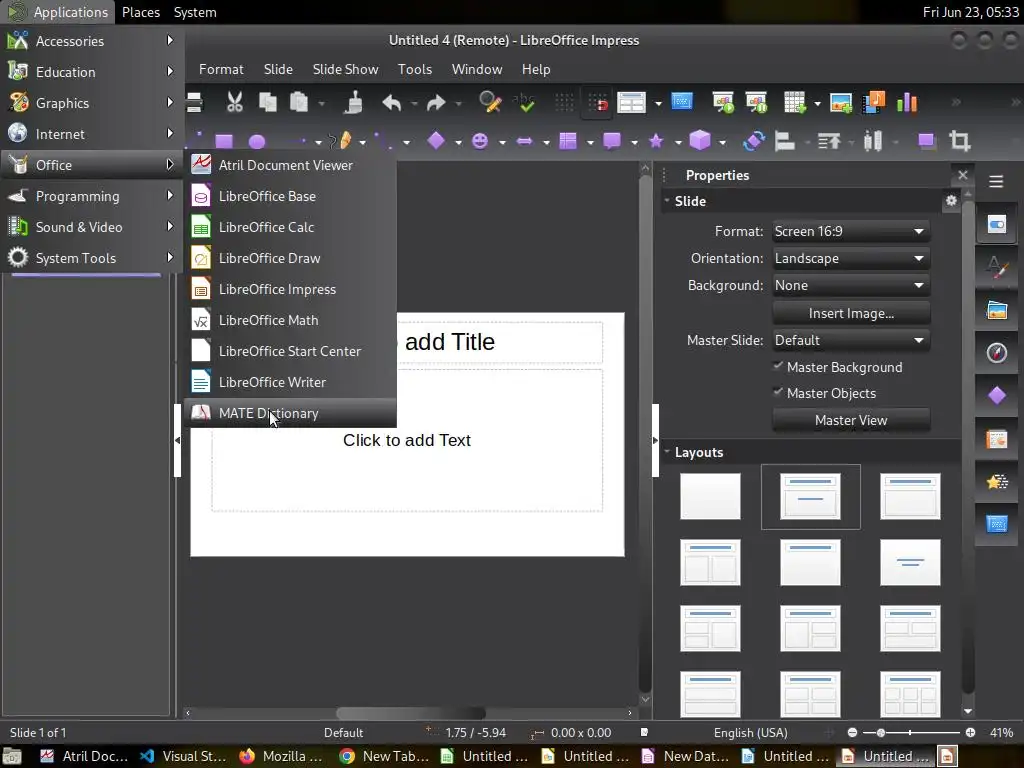The height and width of the screenshot is (768, 1024).
Task: Close the Properties sidebar deck
Action: pyautogui.click(x=963, y=175)
